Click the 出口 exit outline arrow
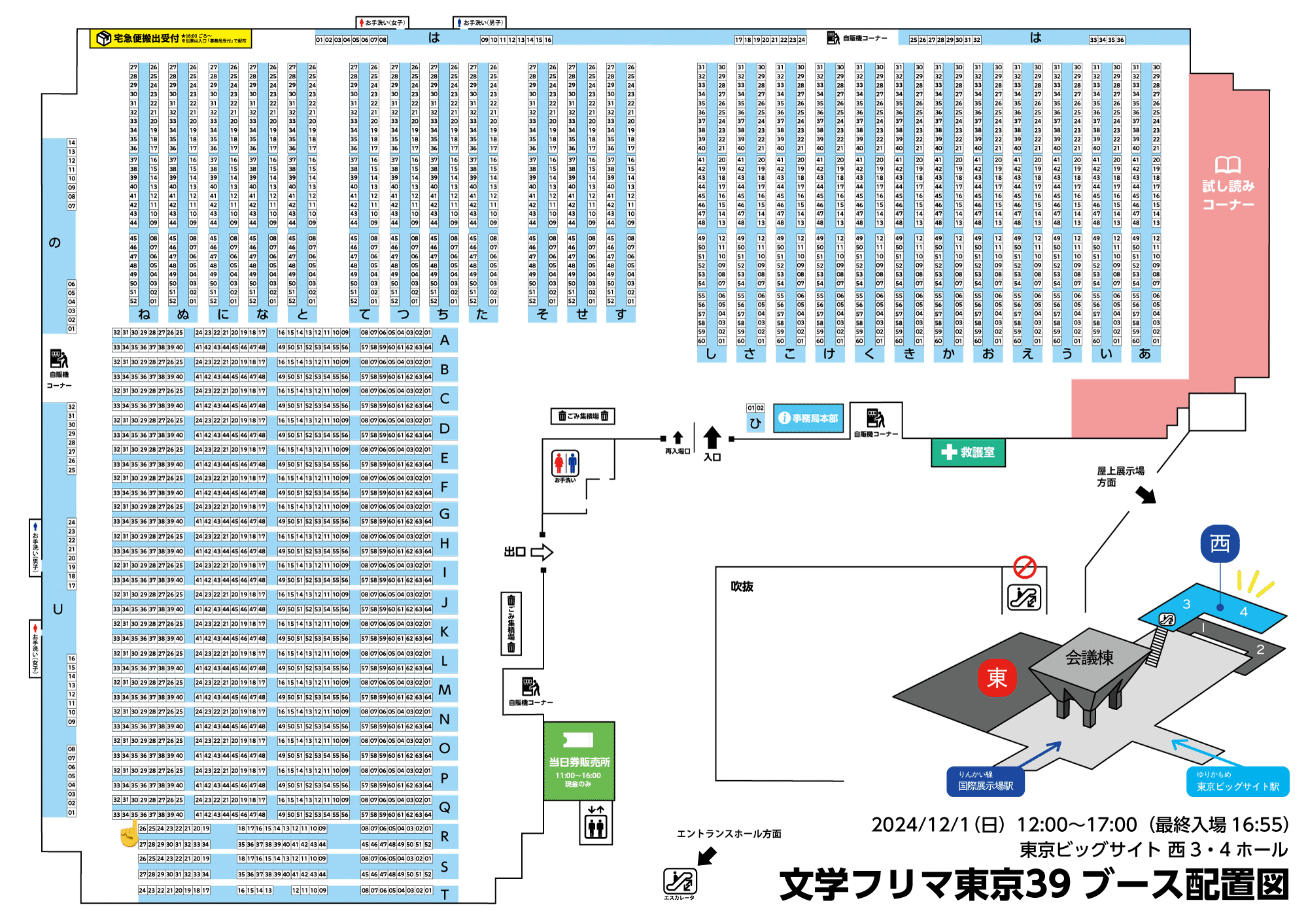The height and width of the screenshot is (924, 1308). 542,552
